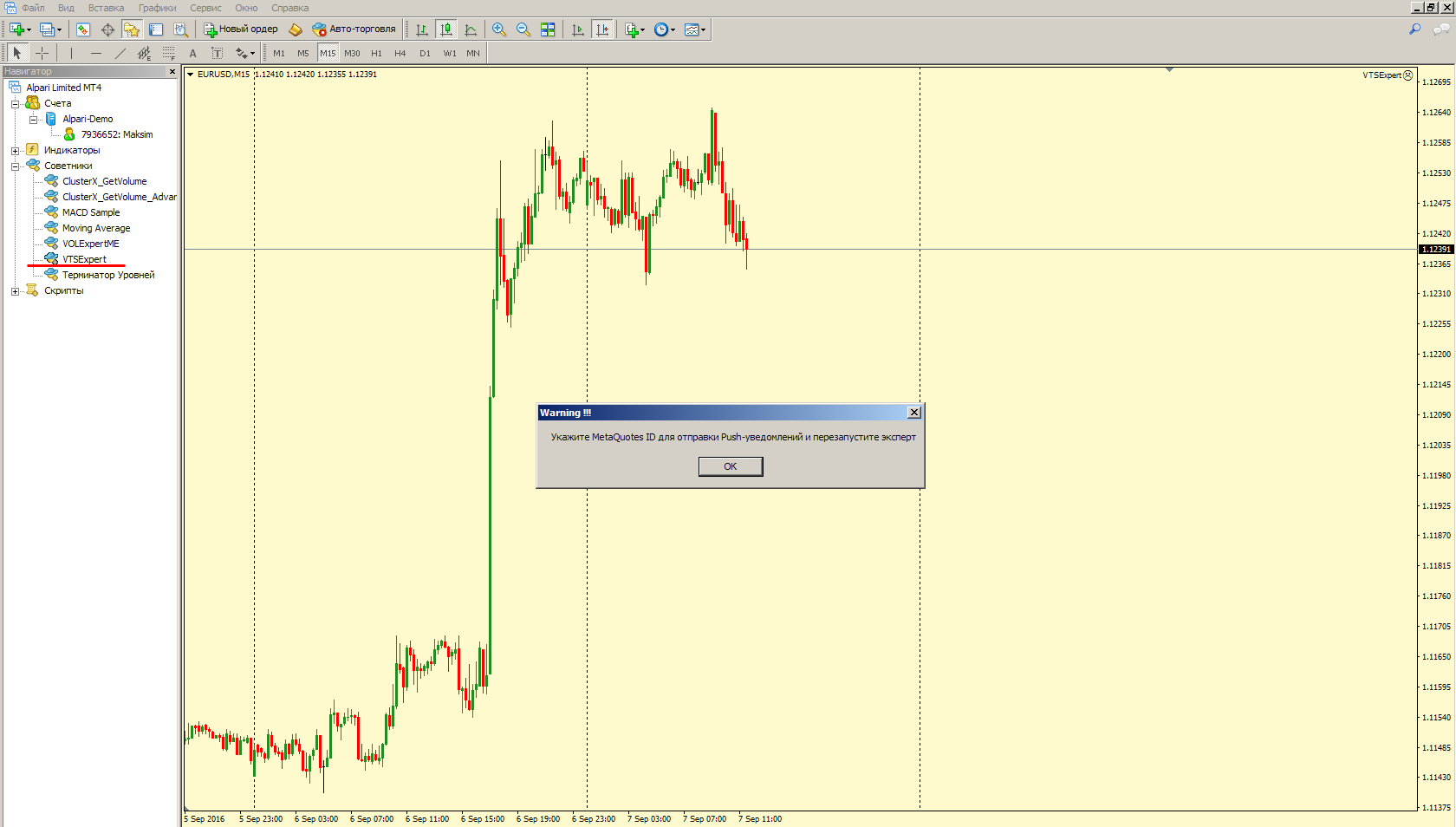
Task: Expand the Индикаторы tree node
Action: point(15,151)
